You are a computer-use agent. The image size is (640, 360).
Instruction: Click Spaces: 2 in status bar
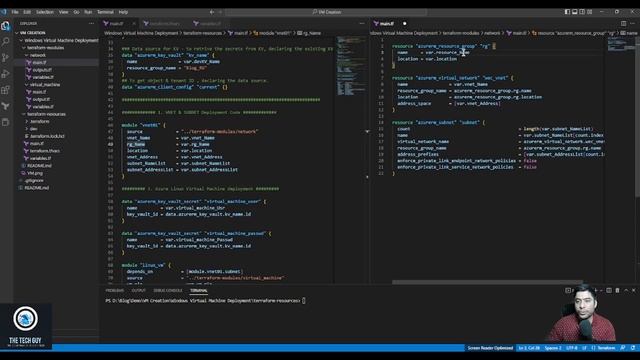[x=553, y=348]
